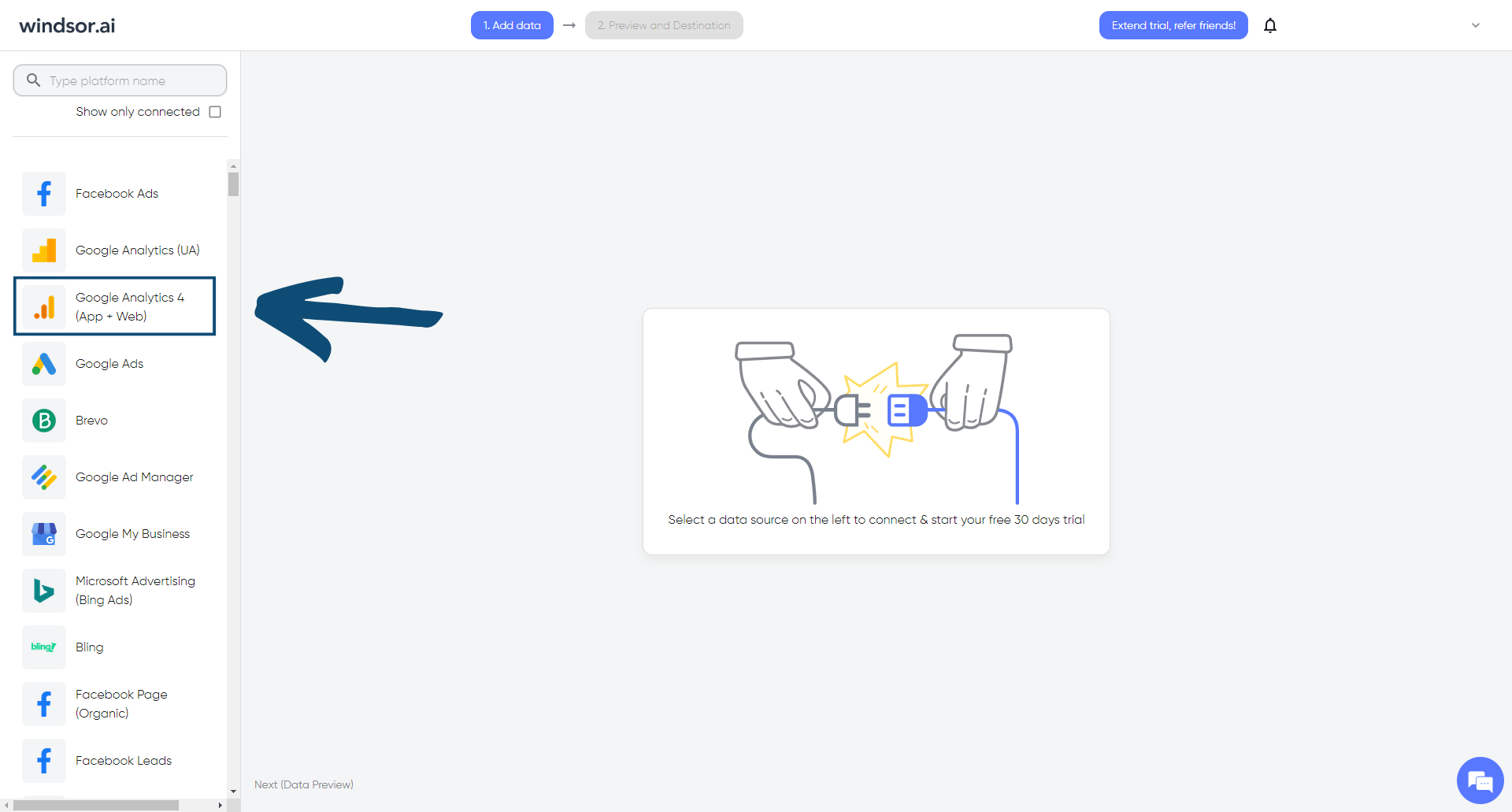Click the platform list scroll-down arrow

pyautogui.click(x=233, y=791)
